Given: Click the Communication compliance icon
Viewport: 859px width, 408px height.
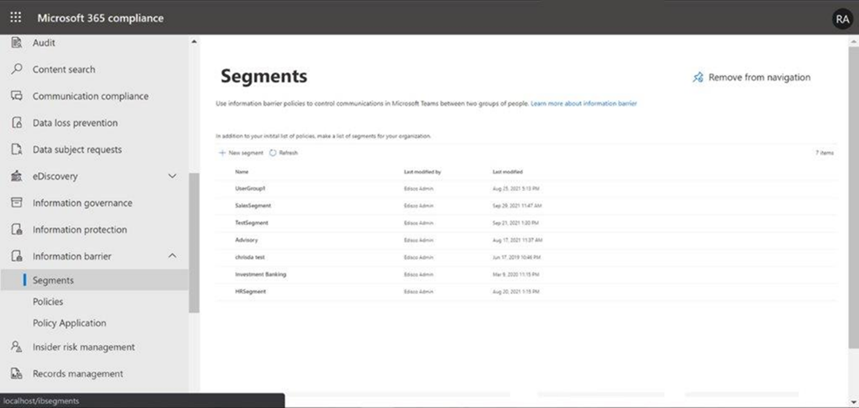Looking at the screenshot, I should click(x=16, y=96).
